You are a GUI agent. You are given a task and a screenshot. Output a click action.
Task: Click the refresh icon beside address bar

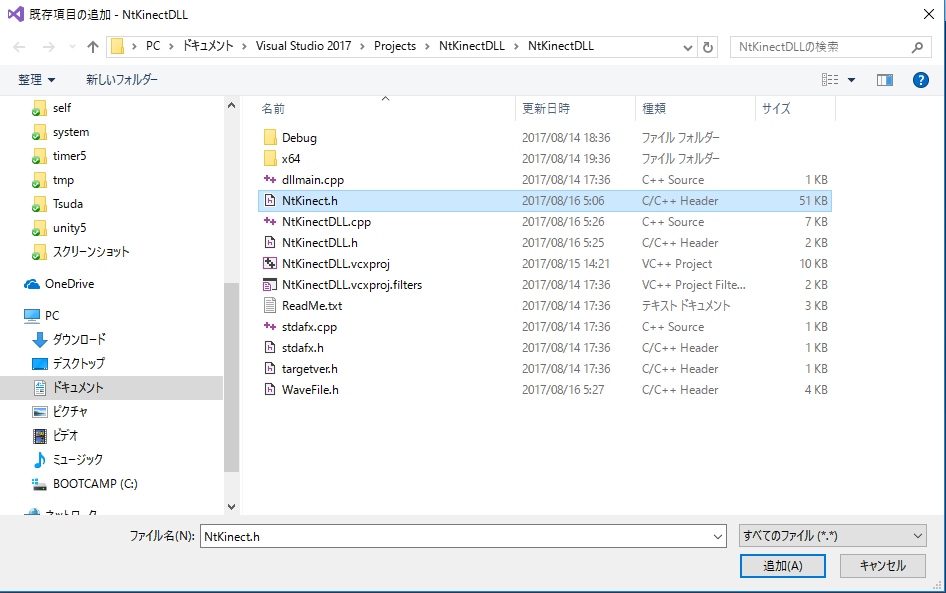click(x=708, y=47)
